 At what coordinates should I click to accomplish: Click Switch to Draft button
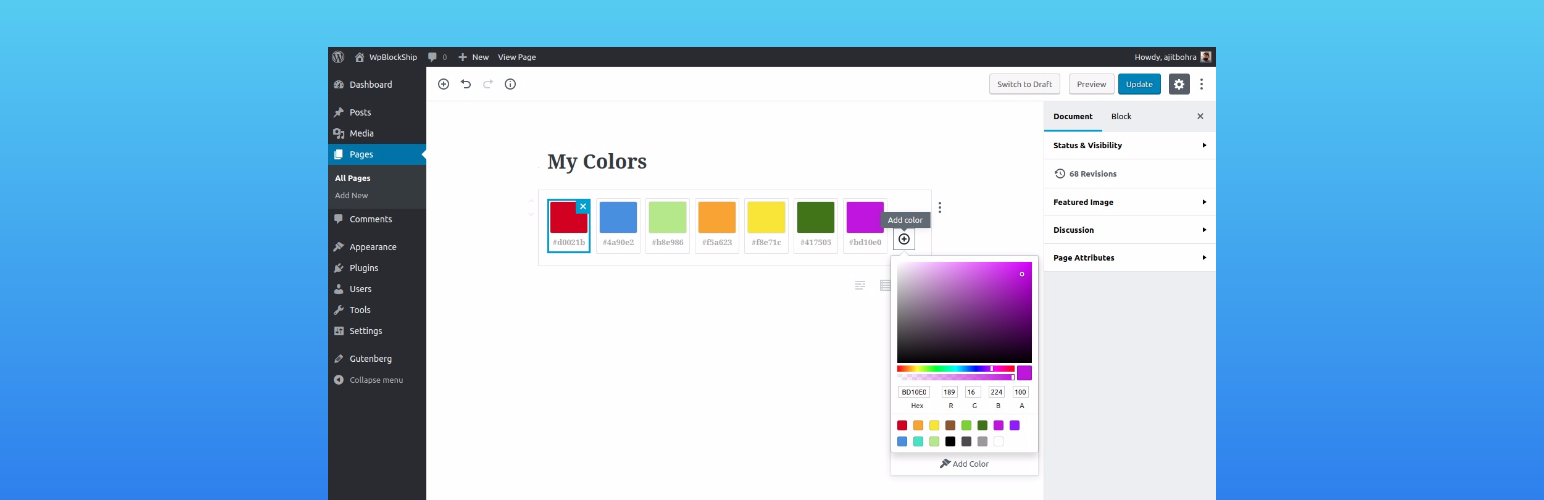pyautogui.click(x=1025, y=84)
